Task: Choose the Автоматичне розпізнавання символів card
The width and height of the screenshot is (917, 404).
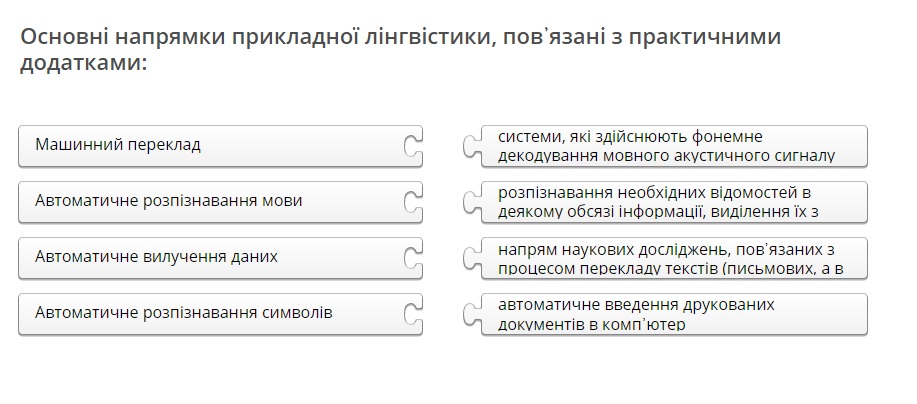Action: [x=220, y=314]
